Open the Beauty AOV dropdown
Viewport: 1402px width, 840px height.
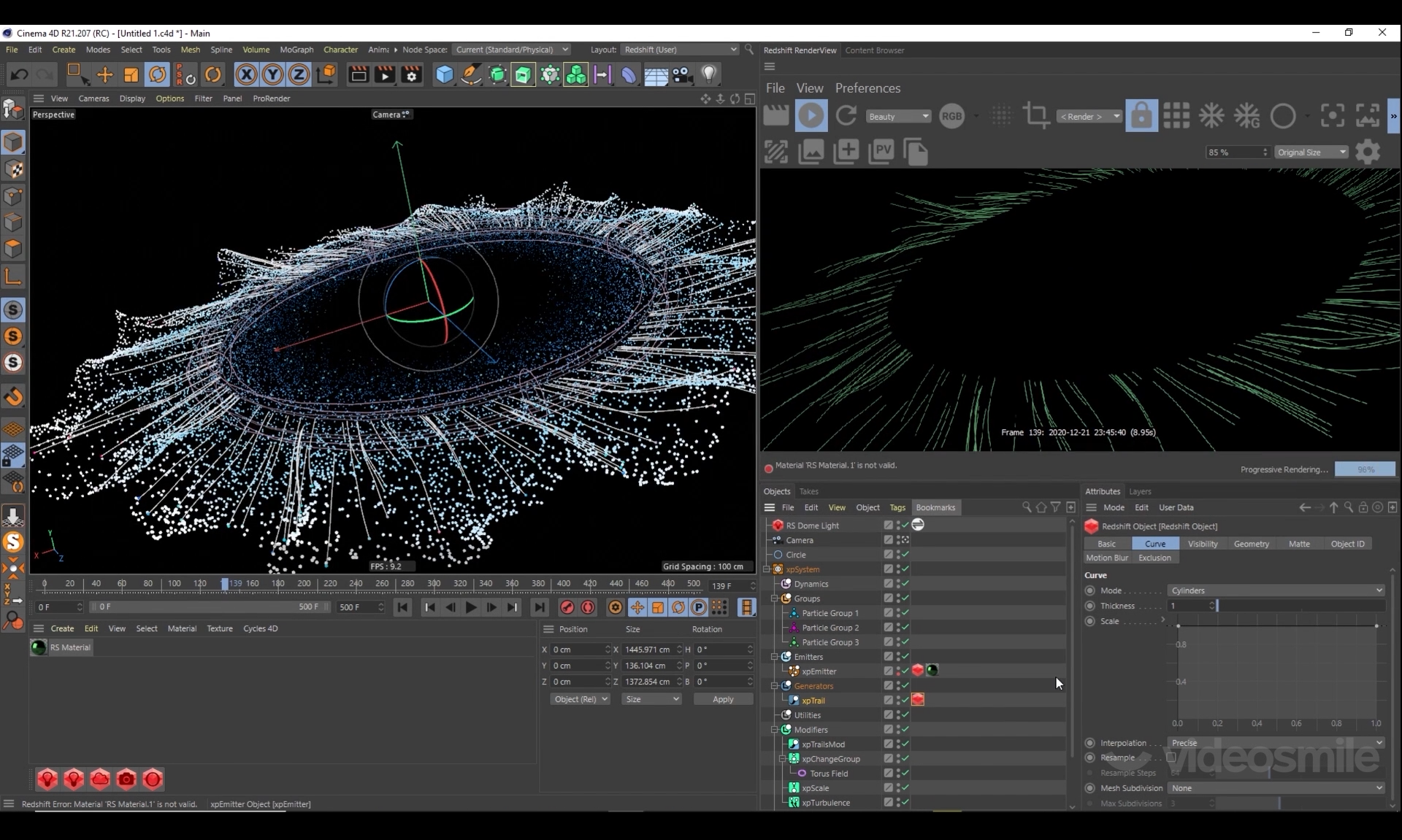[897, 117]
